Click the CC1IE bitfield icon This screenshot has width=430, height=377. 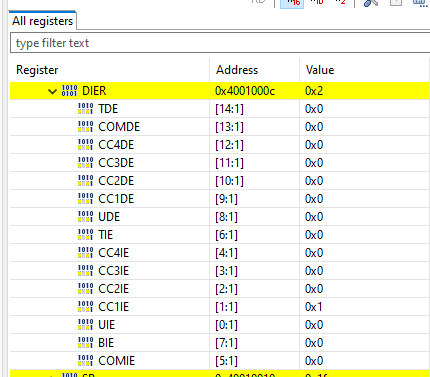pyautogui.click(x=85, y=307)
